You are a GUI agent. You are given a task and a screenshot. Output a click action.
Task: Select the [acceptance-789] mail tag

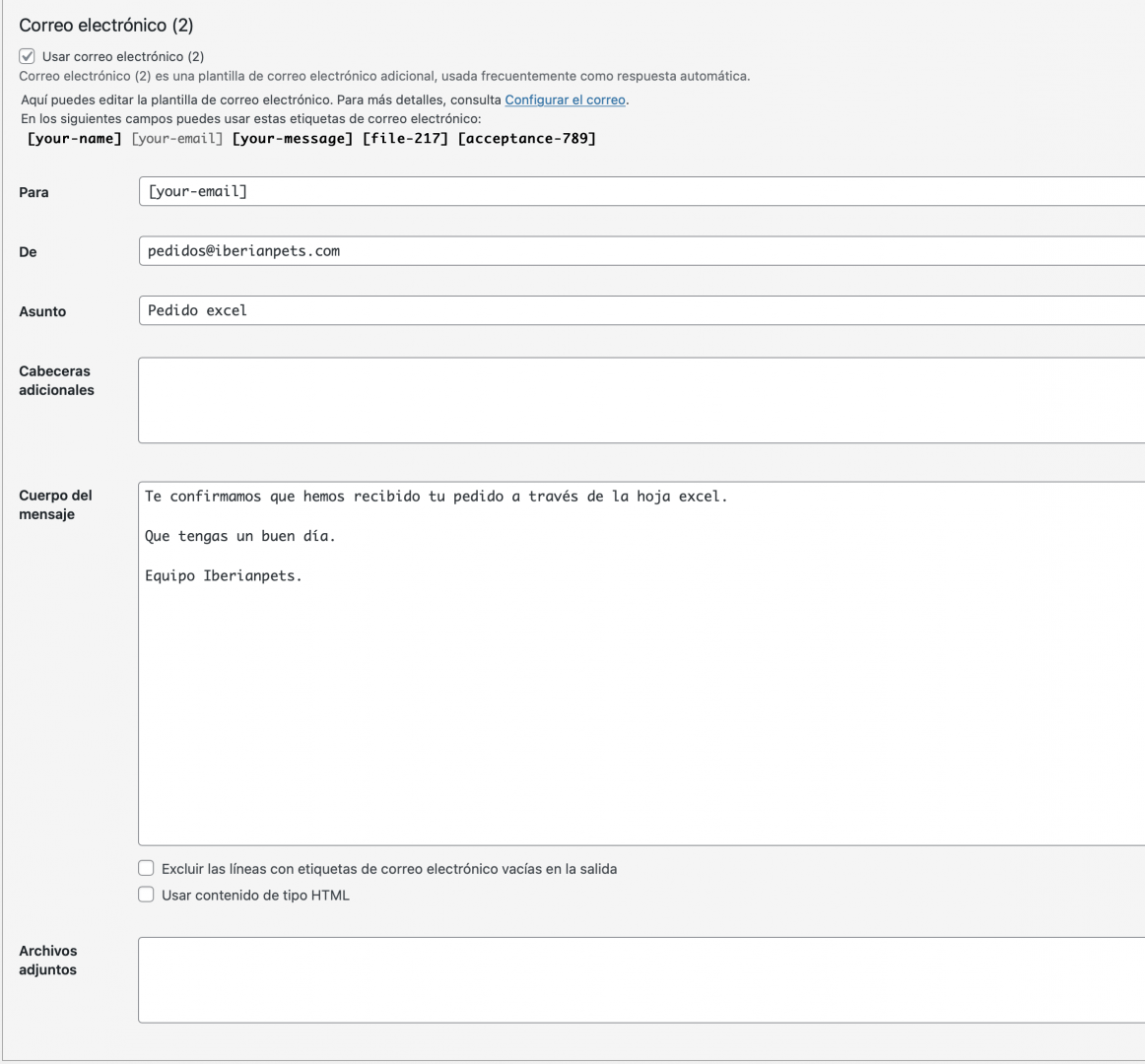click(x=526, y=139)
